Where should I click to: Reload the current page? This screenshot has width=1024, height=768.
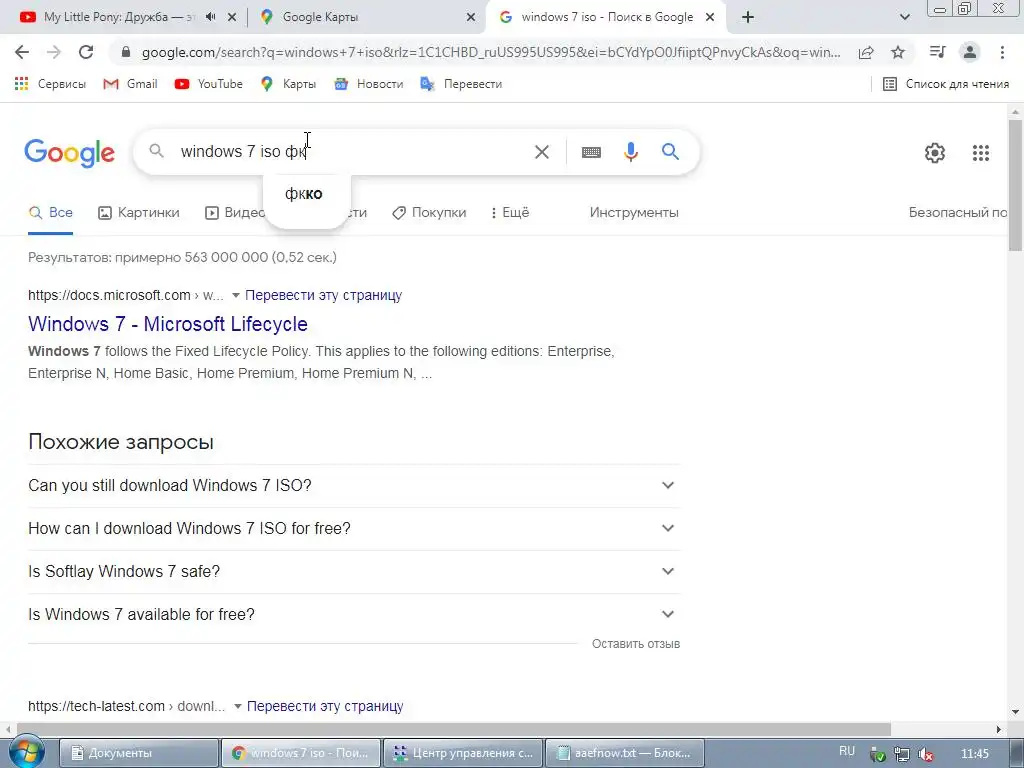pos(86,52)
